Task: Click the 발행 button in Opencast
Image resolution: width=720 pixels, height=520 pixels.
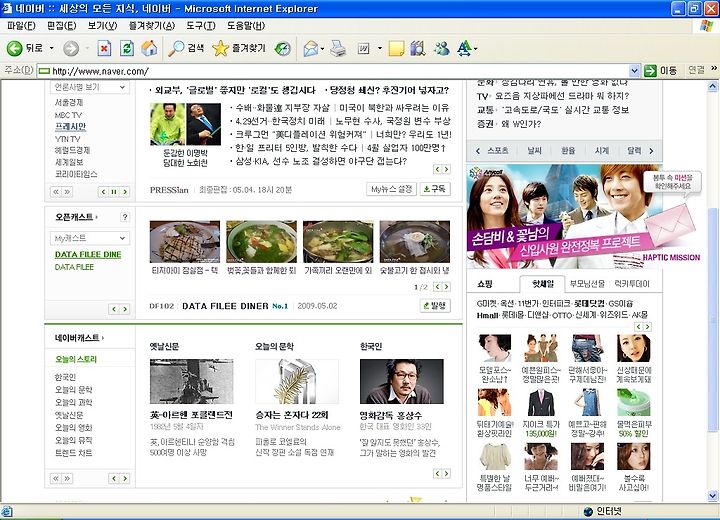Action: click(x=434, y=306)
